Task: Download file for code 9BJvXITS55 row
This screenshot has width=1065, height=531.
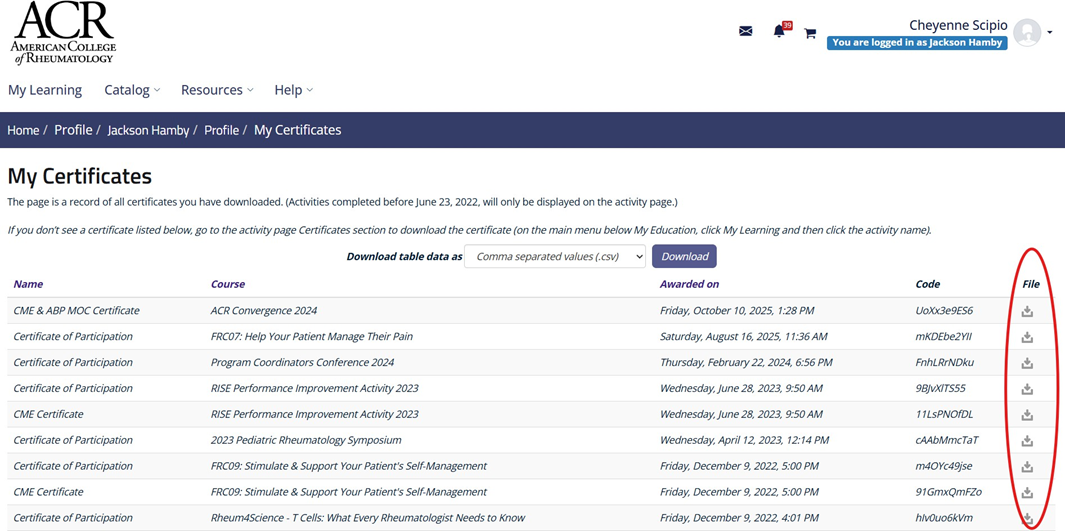Action: click(x=1027, y=388)
